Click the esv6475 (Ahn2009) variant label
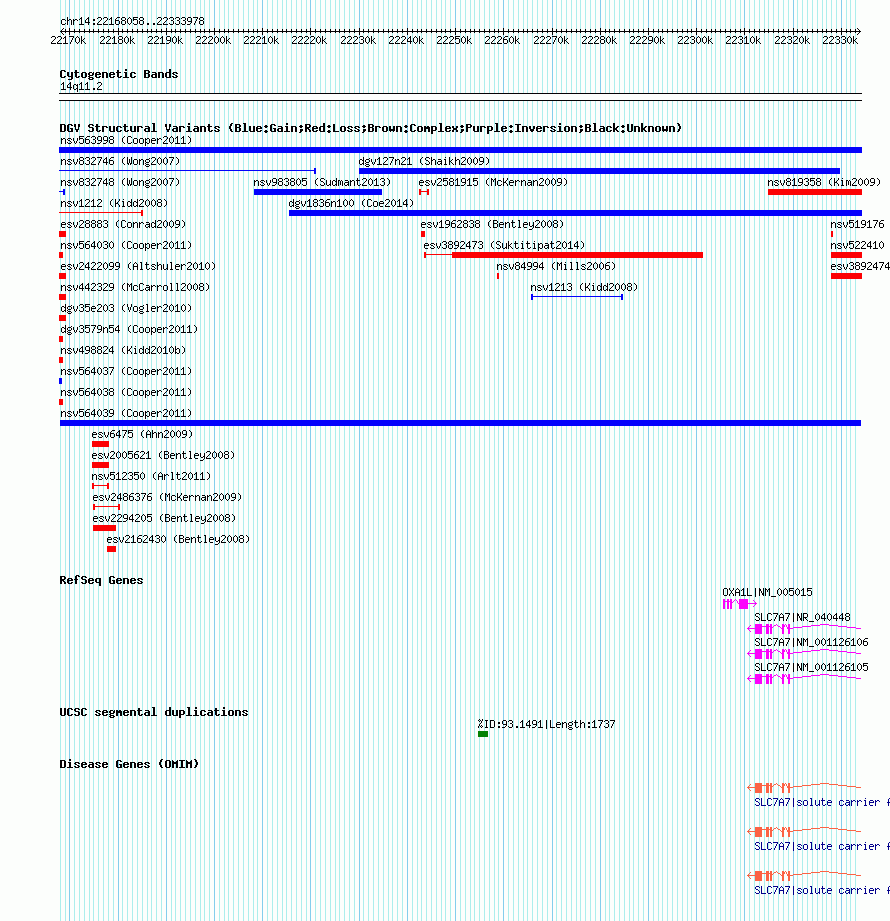890x921 pixels. [x=142, y=435]
